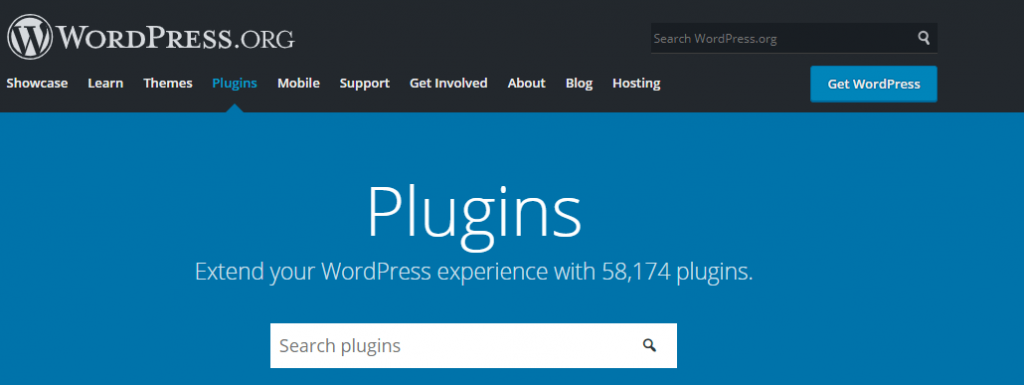Go to the Learn page
Image resolution: width=1024 pixels, height=385 pixels.
pyautogui.click(x=106, y=84)
